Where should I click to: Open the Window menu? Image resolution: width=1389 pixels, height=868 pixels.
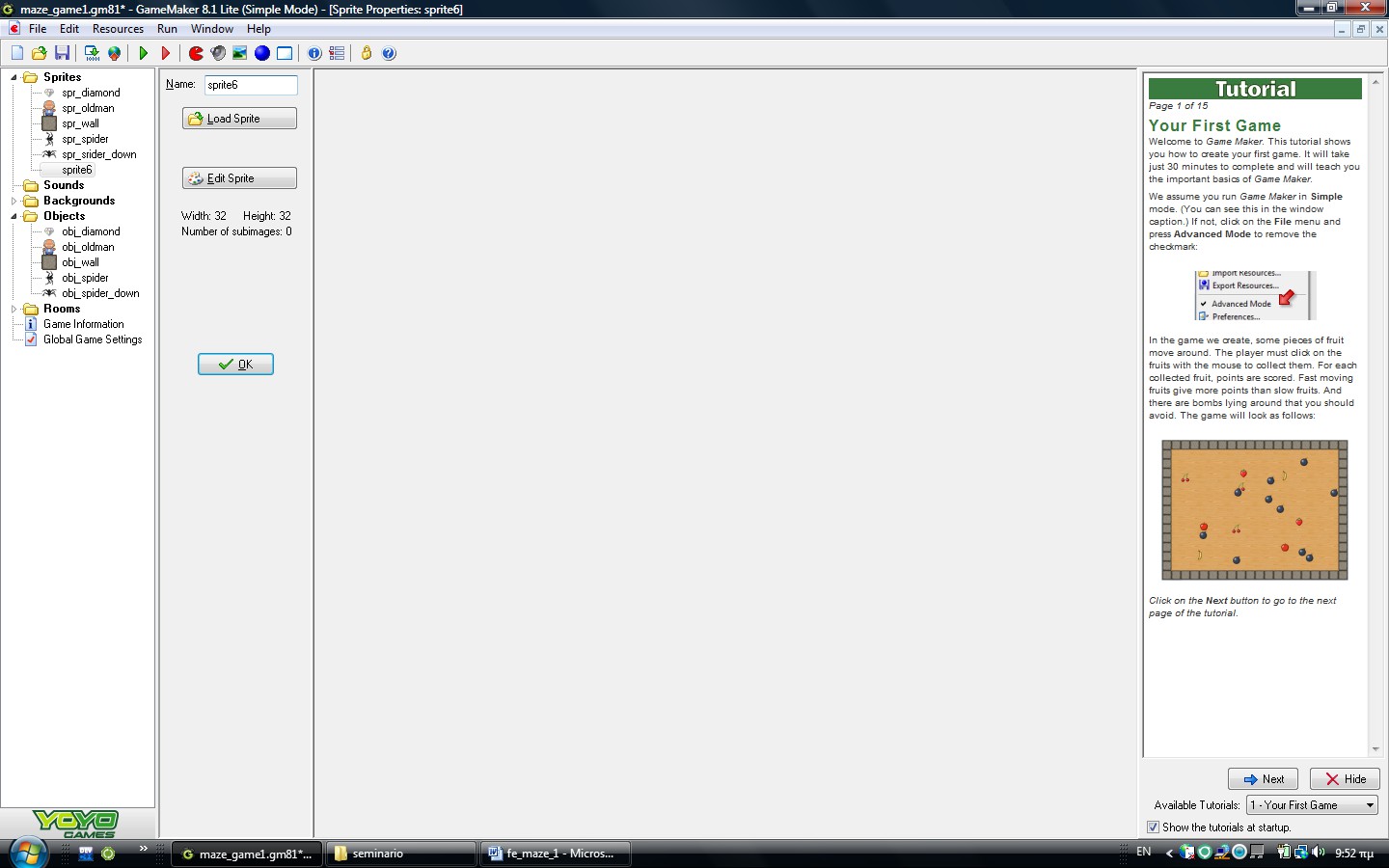click(212, 29)
